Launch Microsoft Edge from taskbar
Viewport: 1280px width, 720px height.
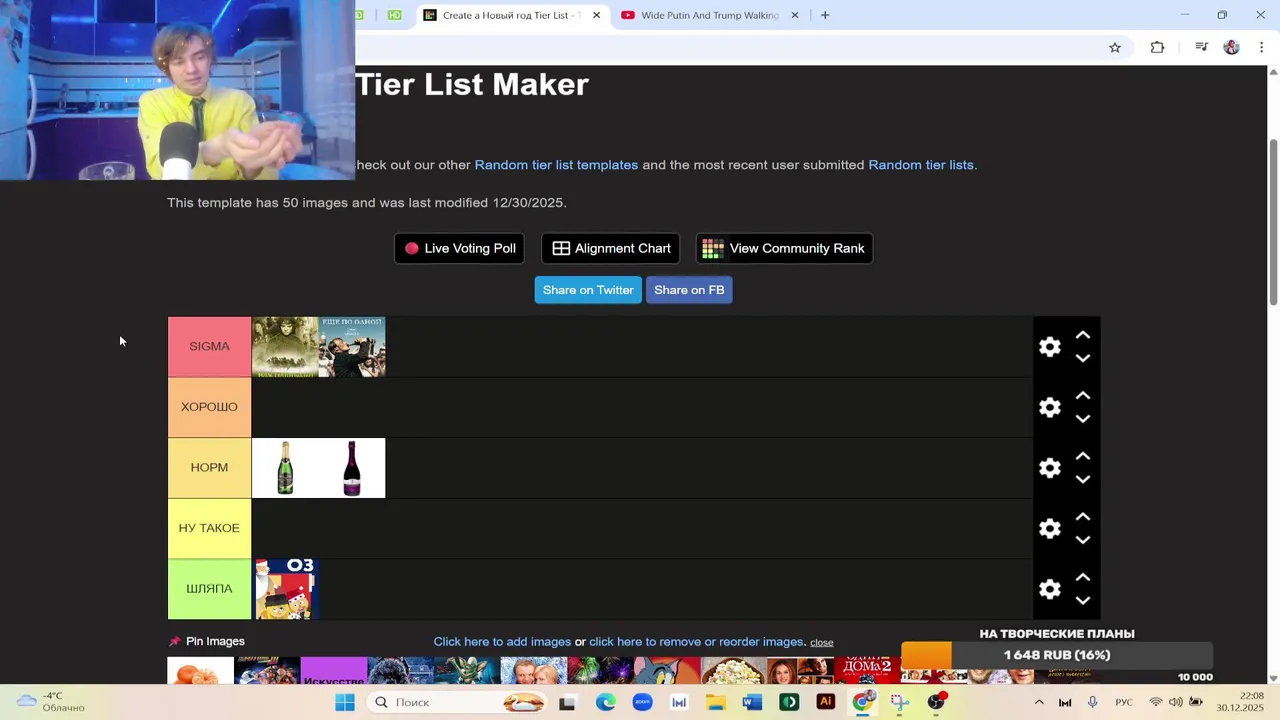click(x=605, y=702)
